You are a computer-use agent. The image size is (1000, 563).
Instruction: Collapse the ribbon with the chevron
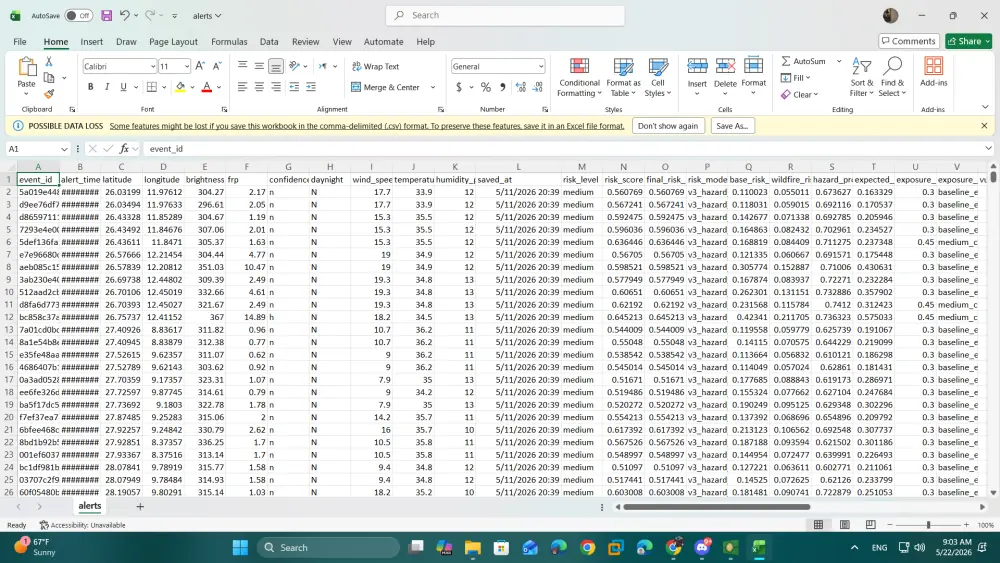tap(985, 107)
